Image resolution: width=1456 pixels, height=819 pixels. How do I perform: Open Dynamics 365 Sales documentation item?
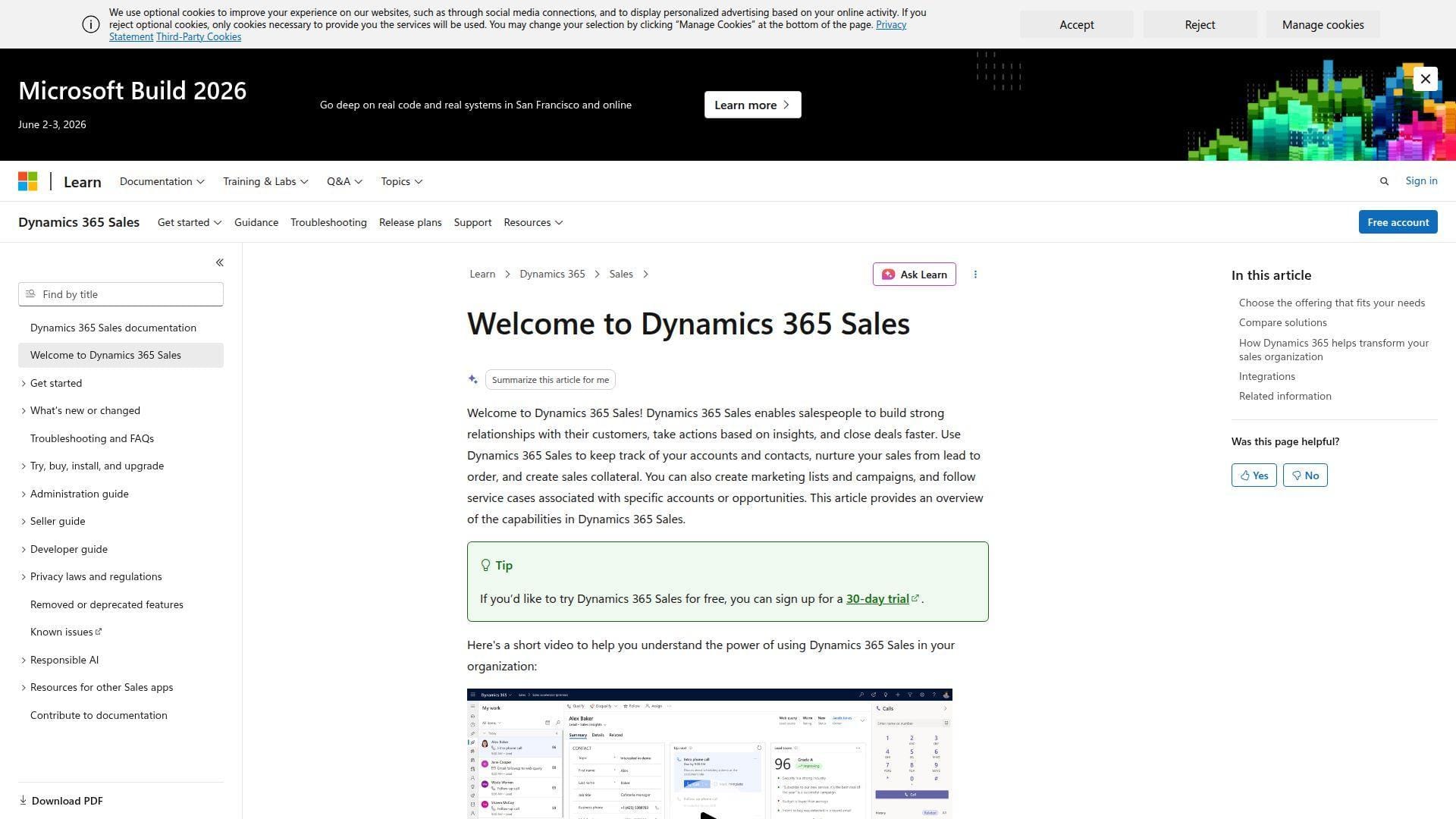click(x=121, y=328)
